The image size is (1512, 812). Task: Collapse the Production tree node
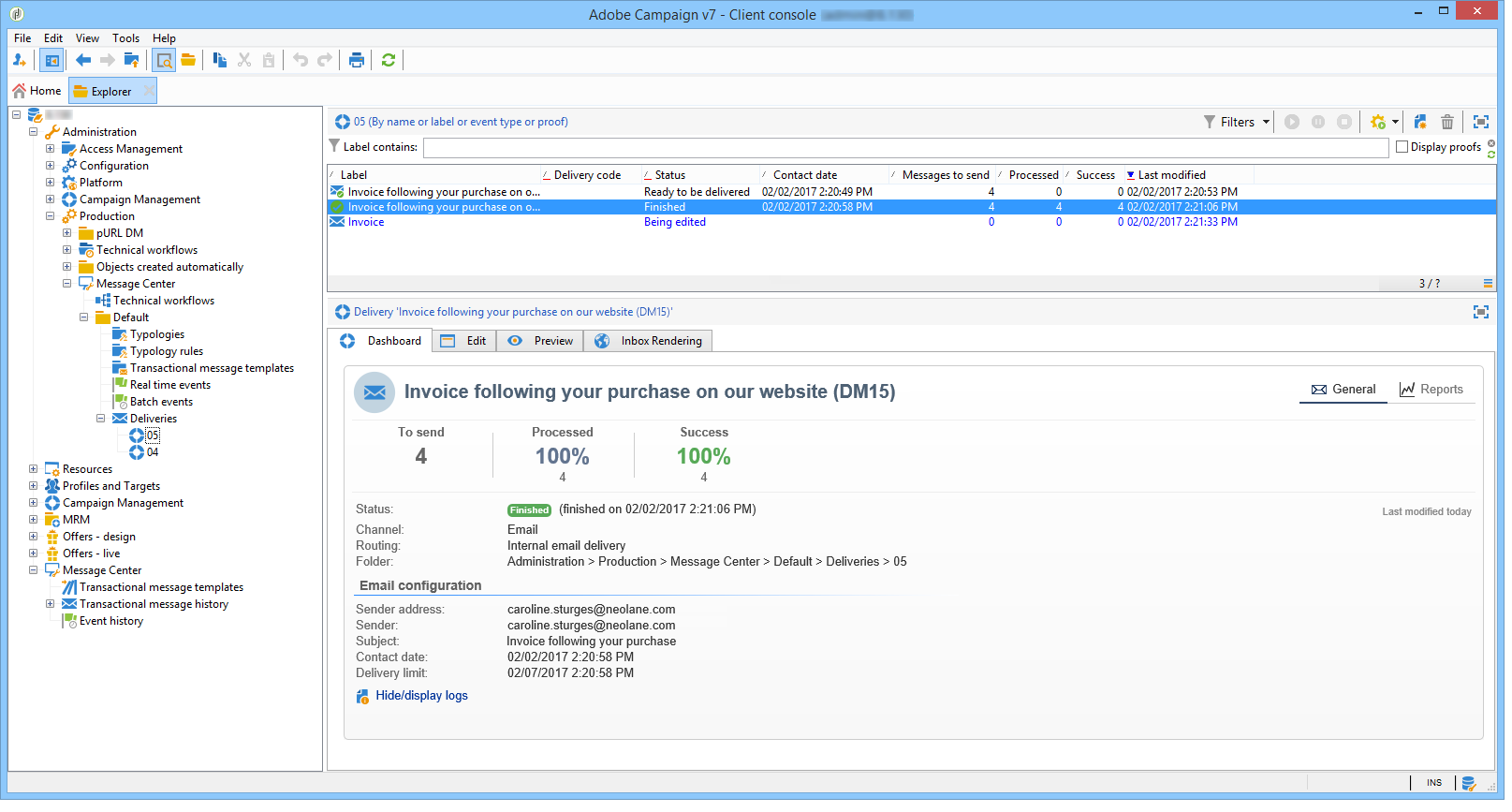[x=51, y=216]
